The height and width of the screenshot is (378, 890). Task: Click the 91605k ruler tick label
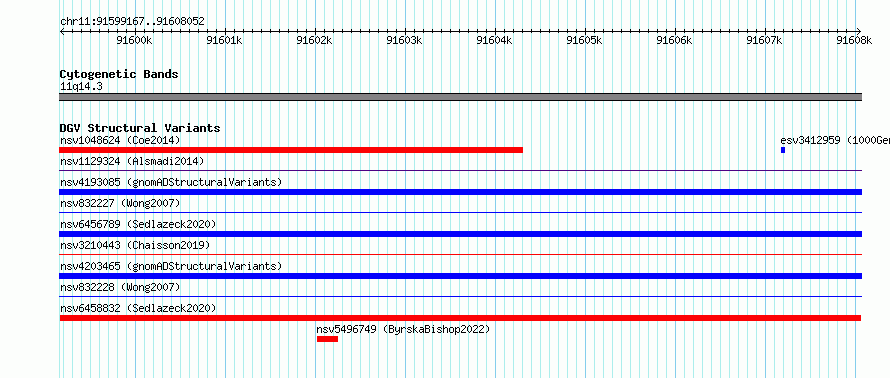[585, 40]
